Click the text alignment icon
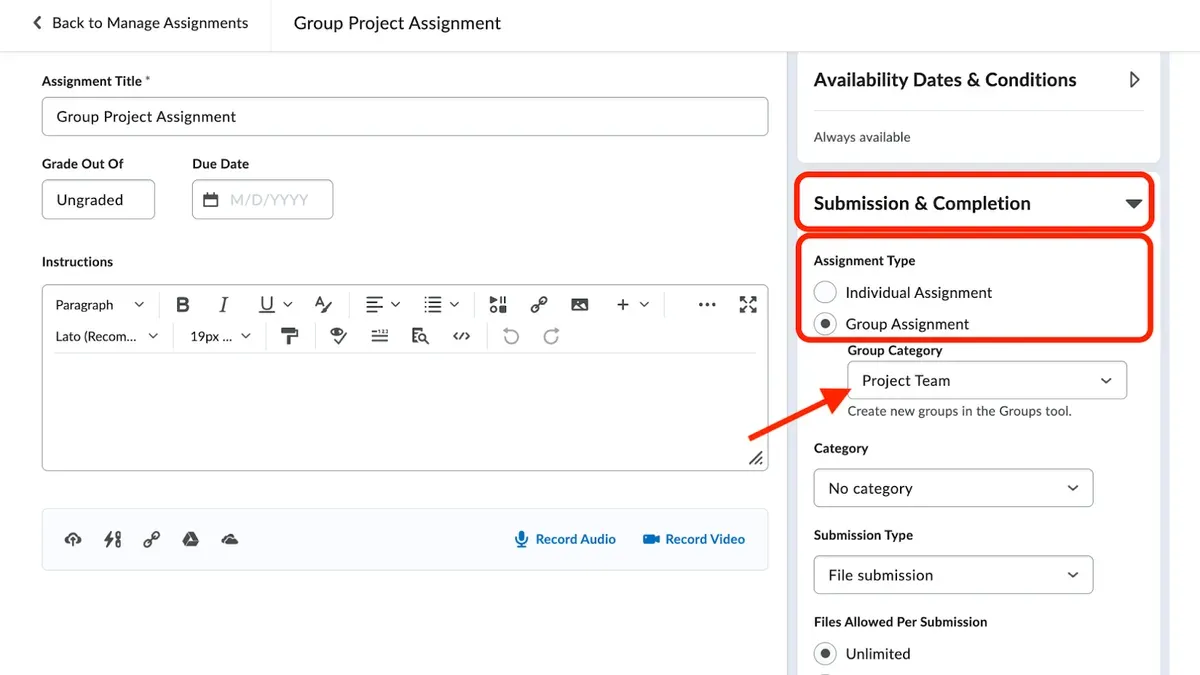The image size is (1200, 675). [x=374, y=305]
